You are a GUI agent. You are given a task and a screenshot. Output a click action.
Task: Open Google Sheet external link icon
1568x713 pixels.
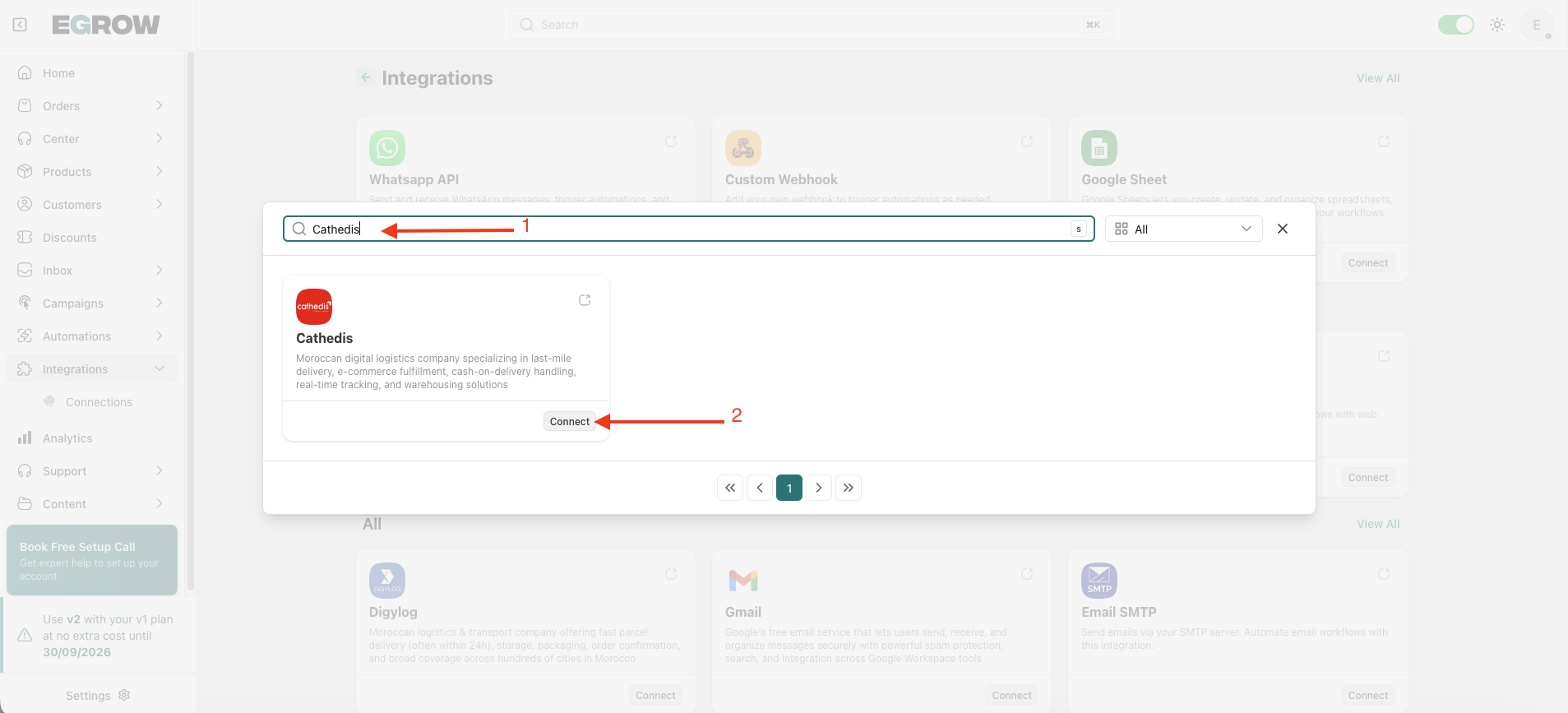click(1384, 141)
